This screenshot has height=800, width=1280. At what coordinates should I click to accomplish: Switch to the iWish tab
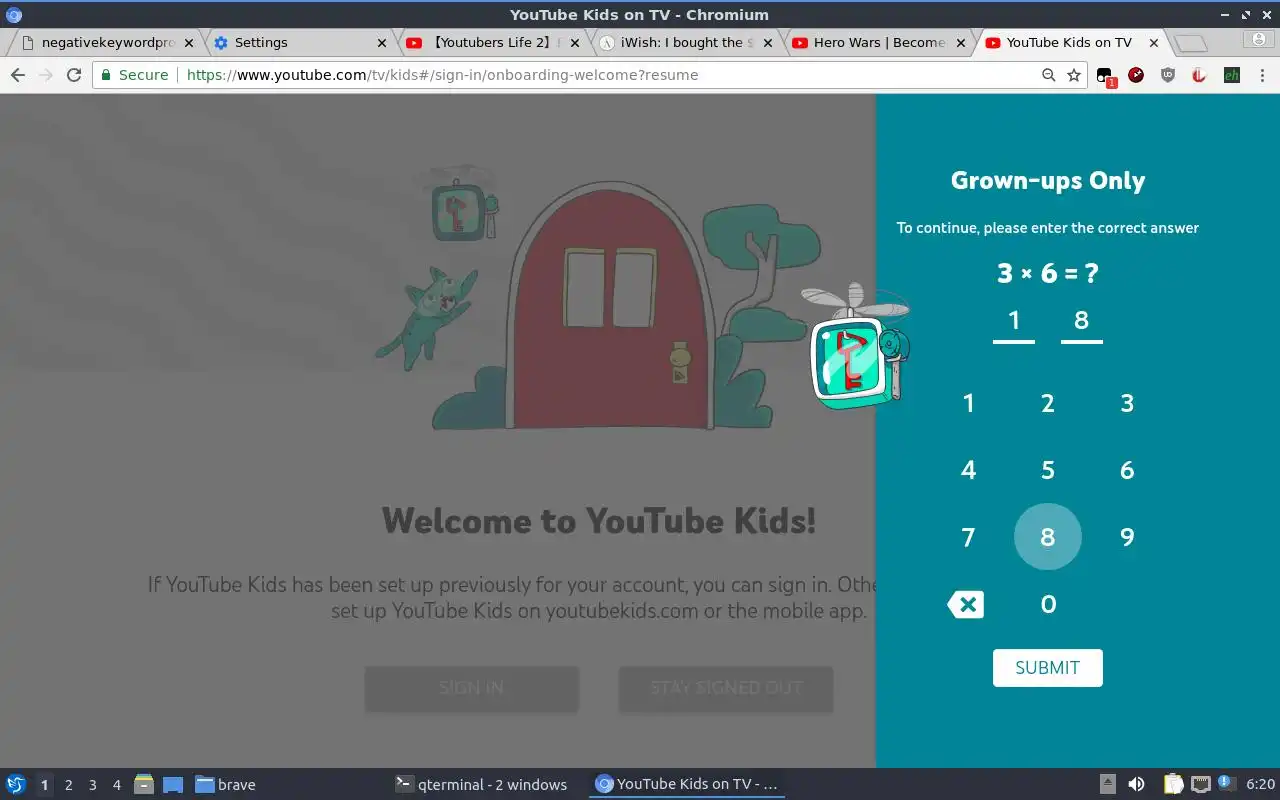point(685,42)
